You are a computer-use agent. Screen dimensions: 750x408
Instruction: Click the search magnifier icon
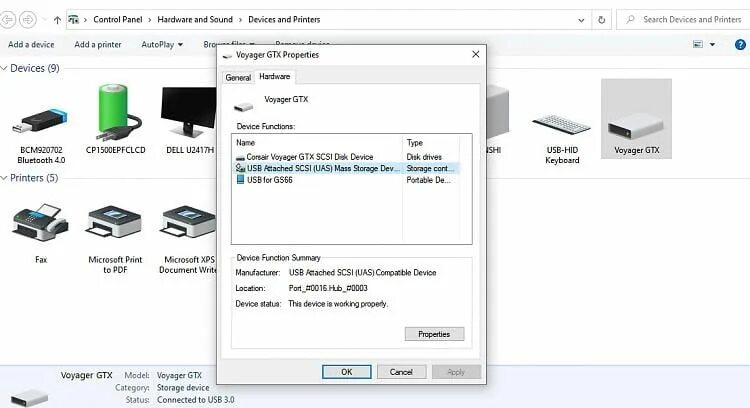point(630,20)
